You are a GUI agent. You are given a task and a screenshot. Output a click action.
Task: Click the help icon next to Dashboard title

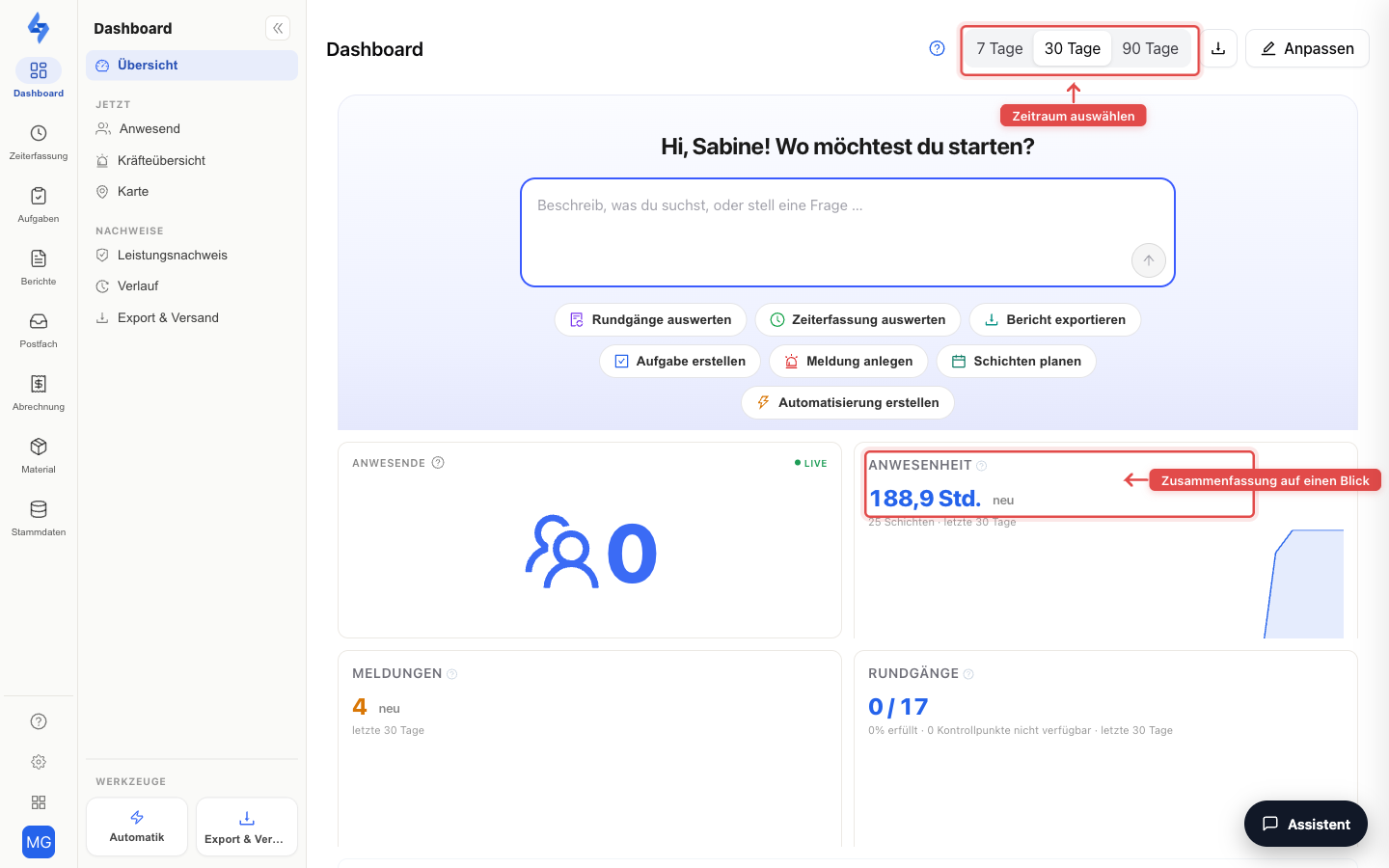937,48
